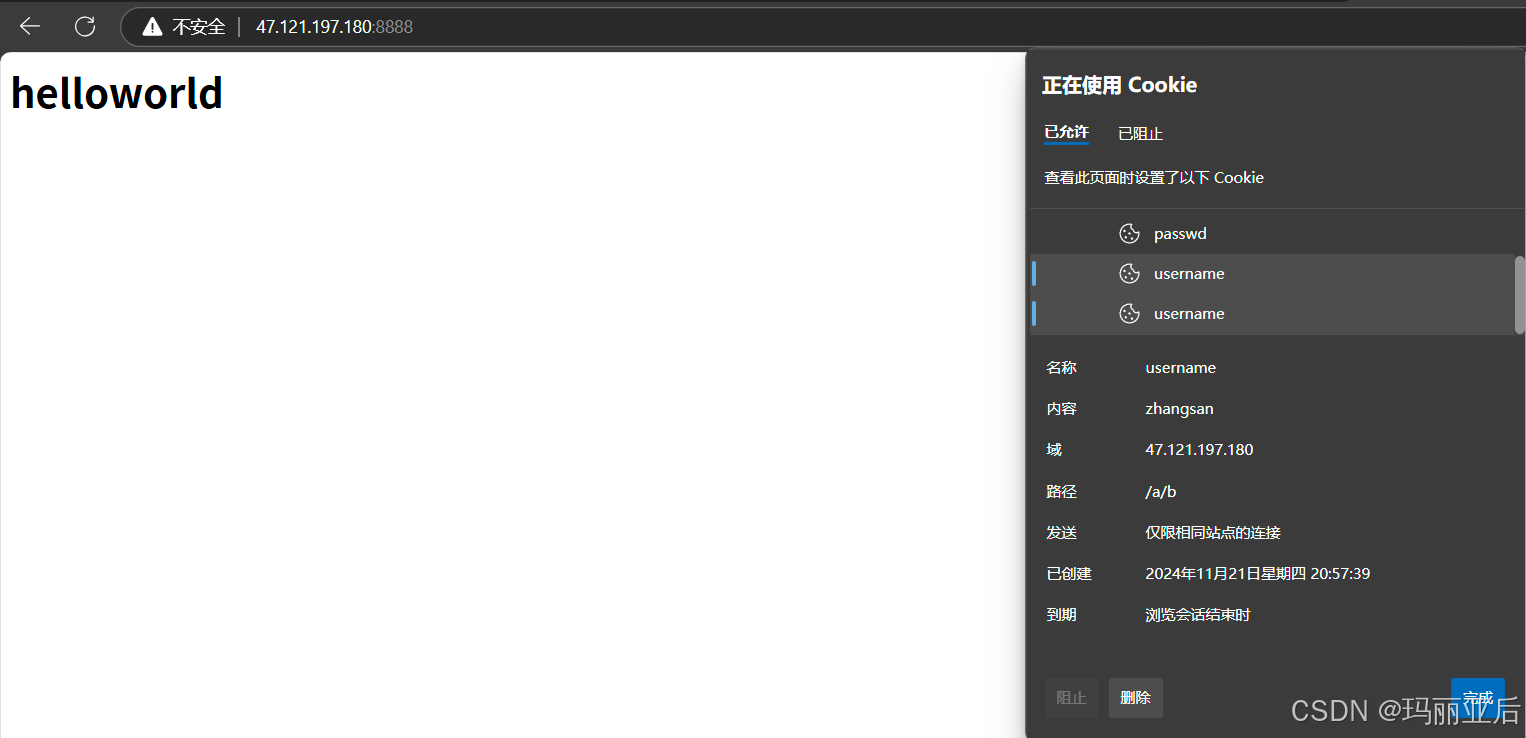1526x738 pixels.
Task: Switch to the 已阻止 tab
Action: pos(1140,132)
